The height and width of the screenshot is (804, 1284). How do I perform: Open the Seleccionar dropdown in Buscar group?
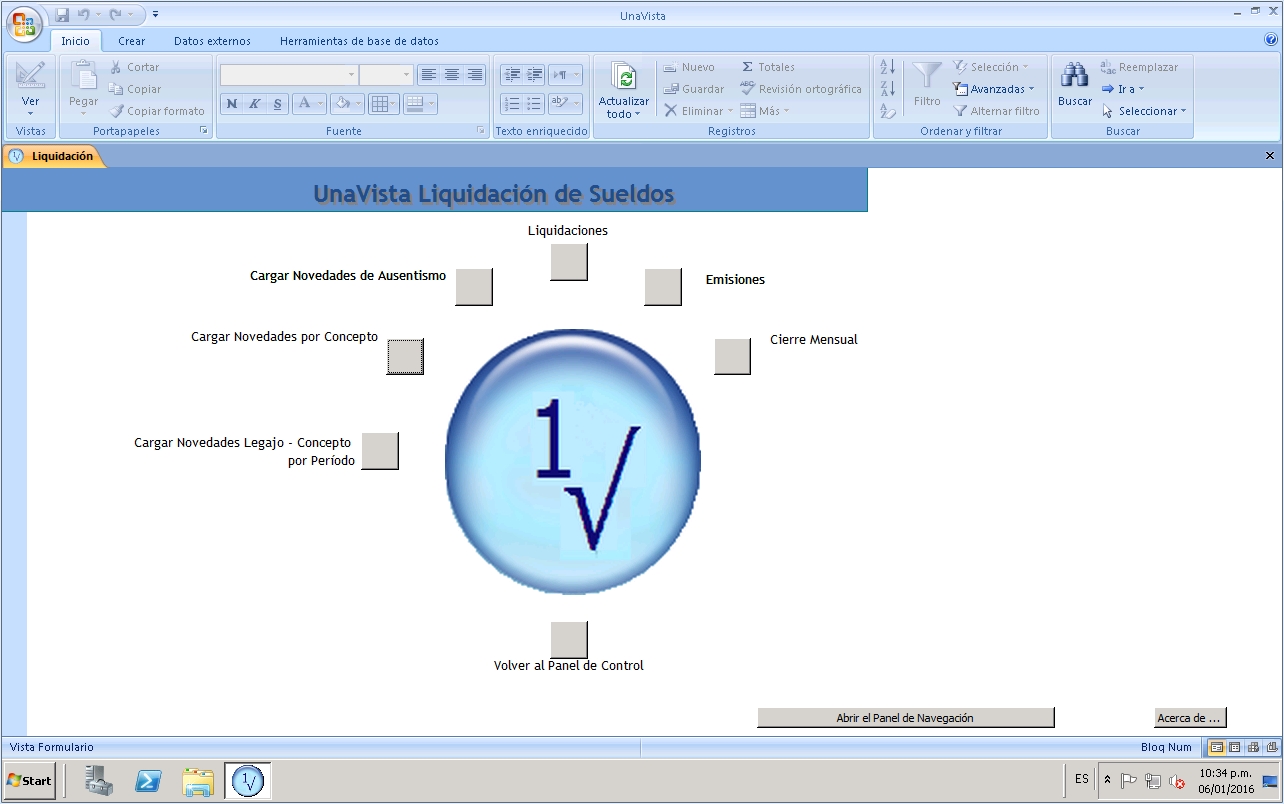1145,111
